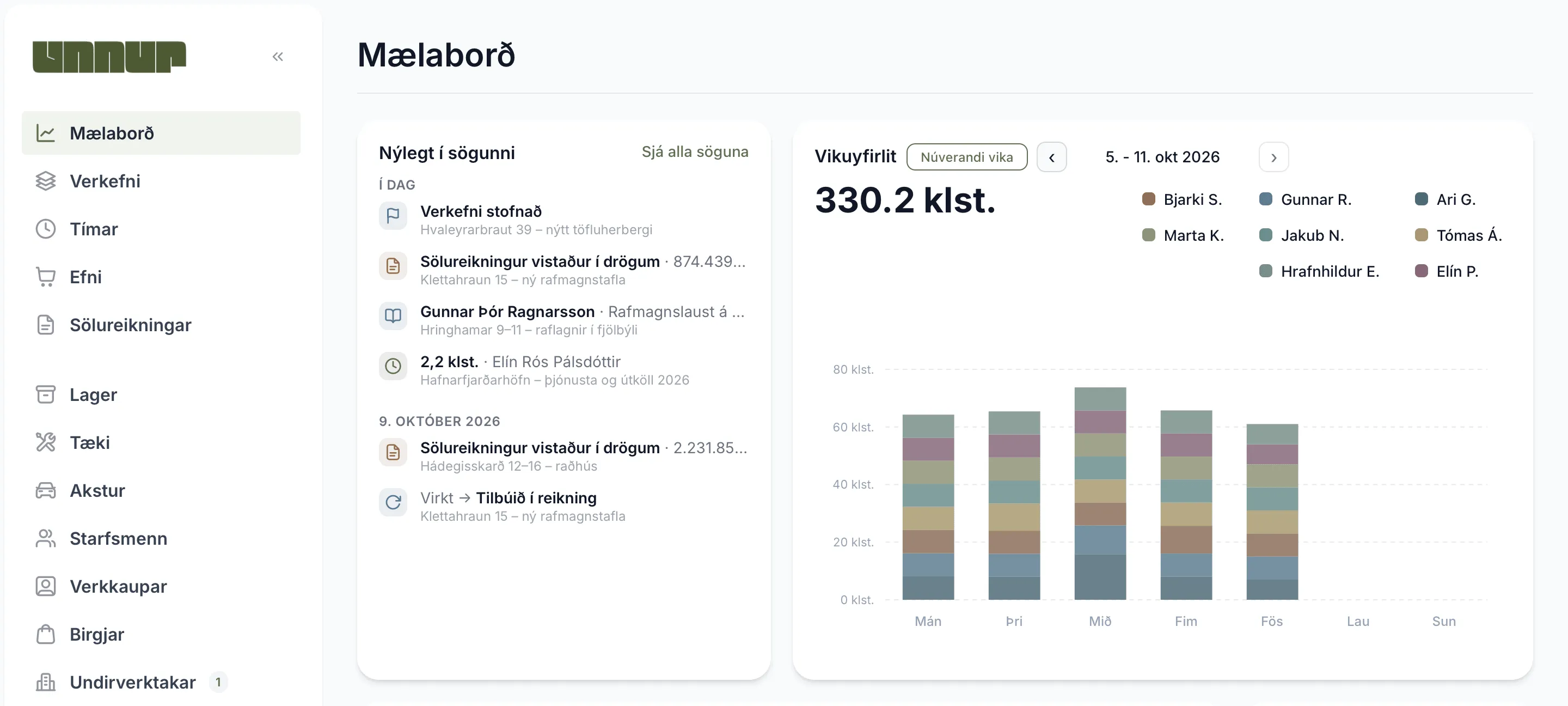Go to next week chevron
The width and height of the screenshot is (1568, 706).
click(x=1273, y=157)
